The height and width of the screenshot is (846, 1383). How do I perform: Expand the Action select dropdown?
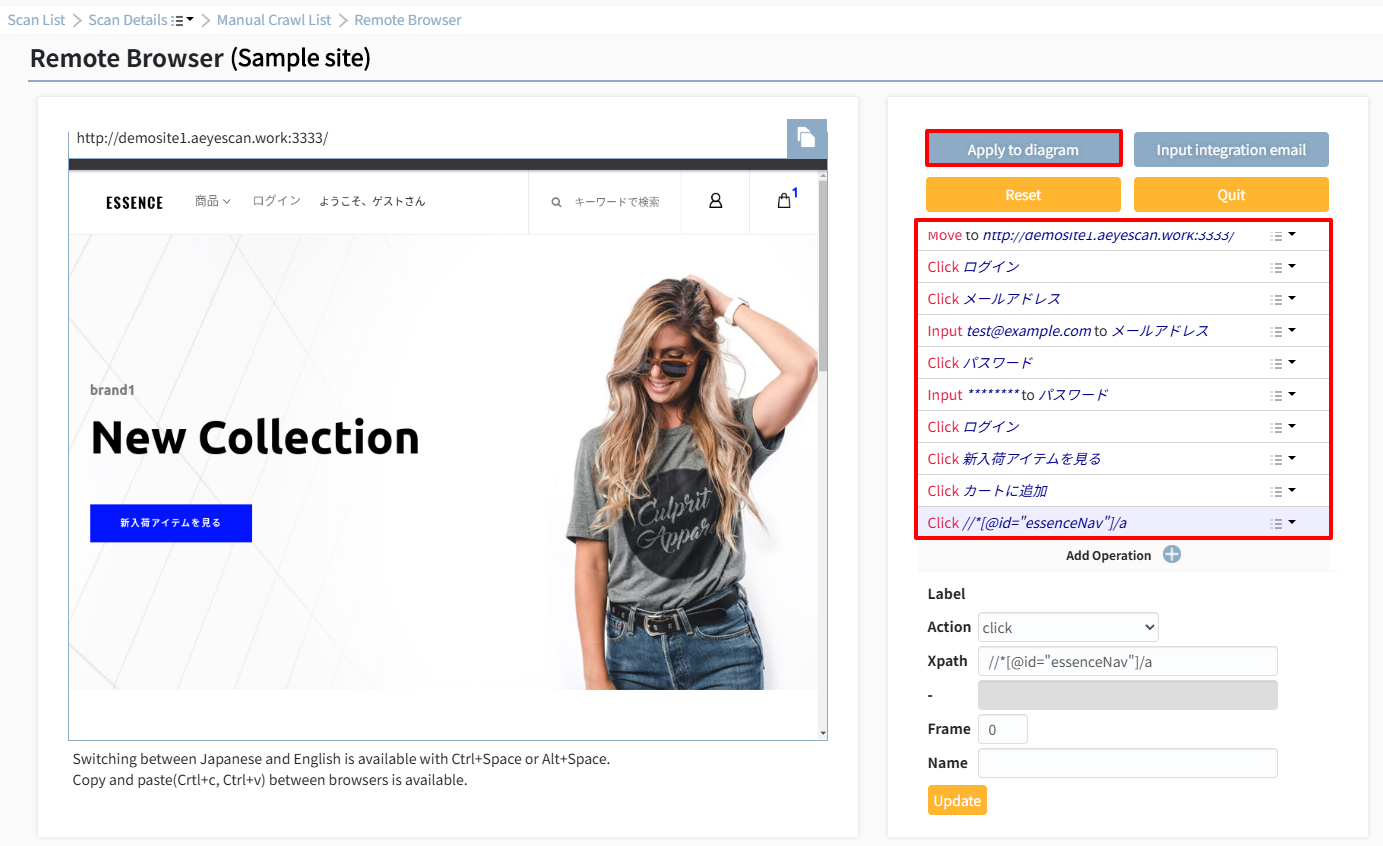(x=1068, y=627)
